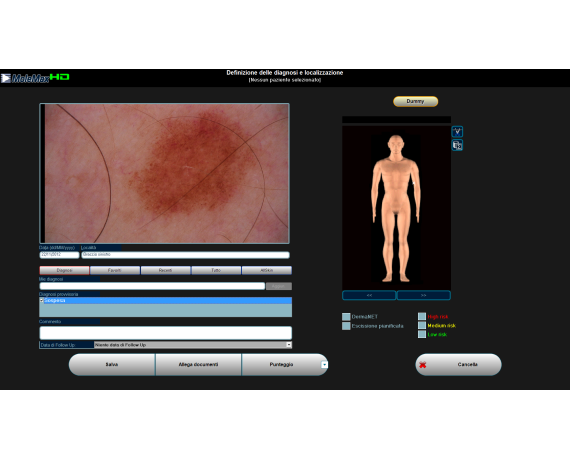Viewport: 570px width, 460px height.
Task: Click the Punteggio button
Action: 281,364
